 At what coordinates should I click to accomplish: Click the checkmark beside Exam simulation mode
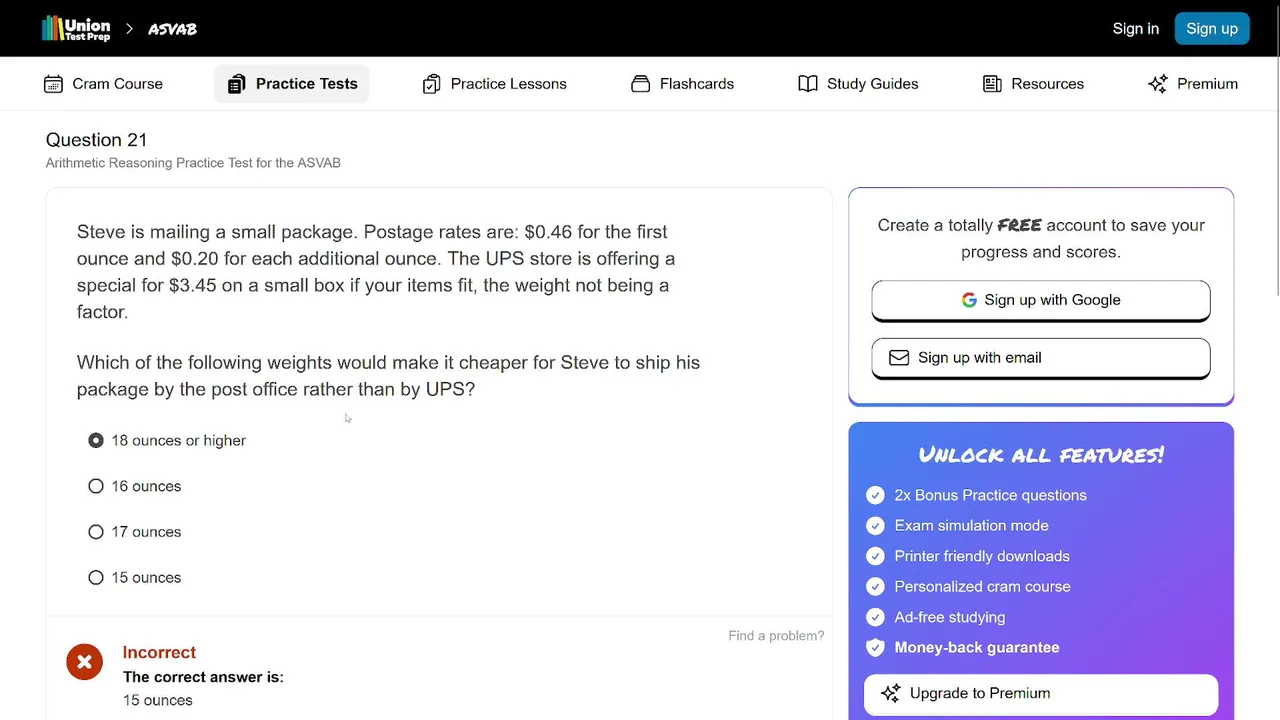point(875,526)
